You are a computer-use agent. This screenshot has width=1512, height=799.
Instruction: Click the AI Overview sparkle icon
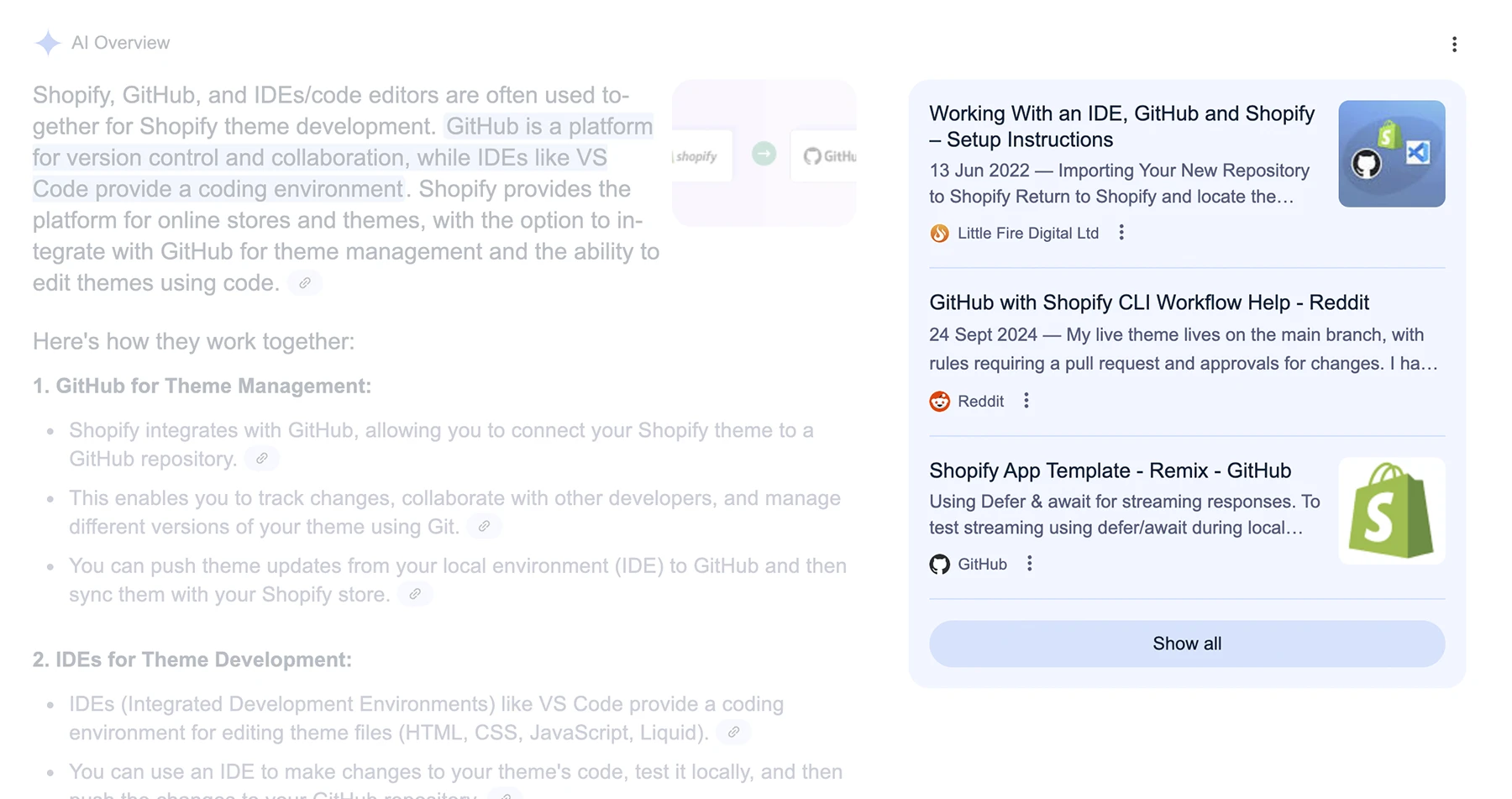click(48, 43)
